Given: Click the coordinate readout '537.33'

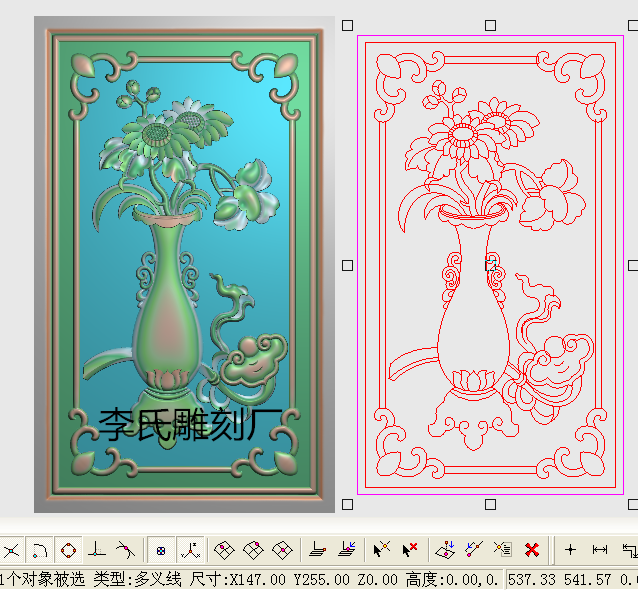Looking at the screenshot, I should (x=532, y=579).
